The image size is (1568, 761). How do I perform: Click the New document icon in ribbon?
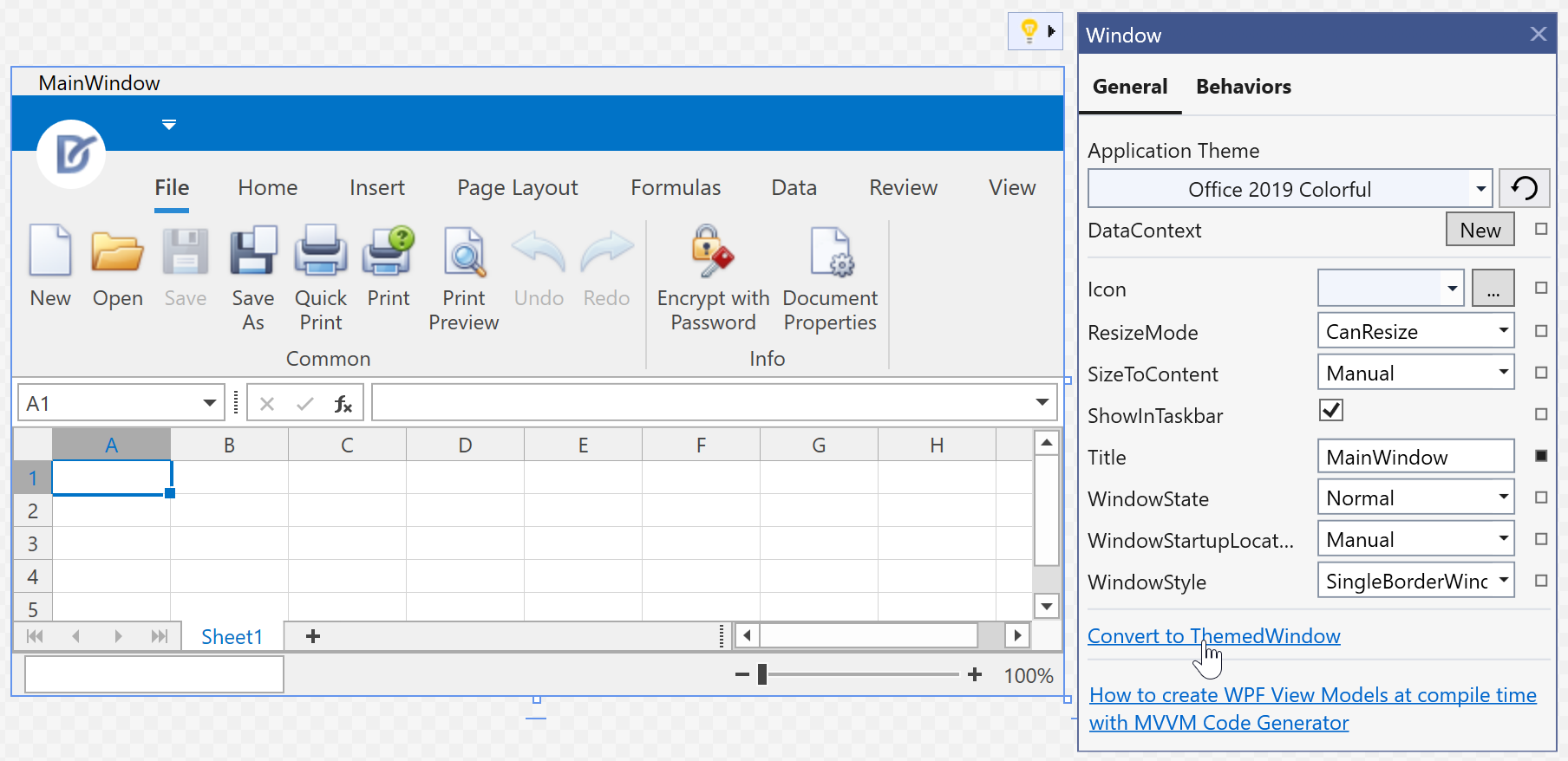click(50, 251)
